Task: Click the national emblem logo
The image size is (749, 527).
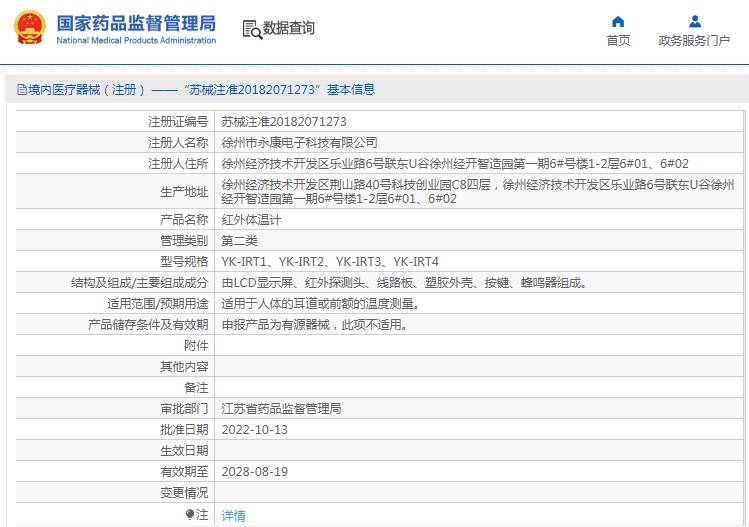Action: (30, 27)
